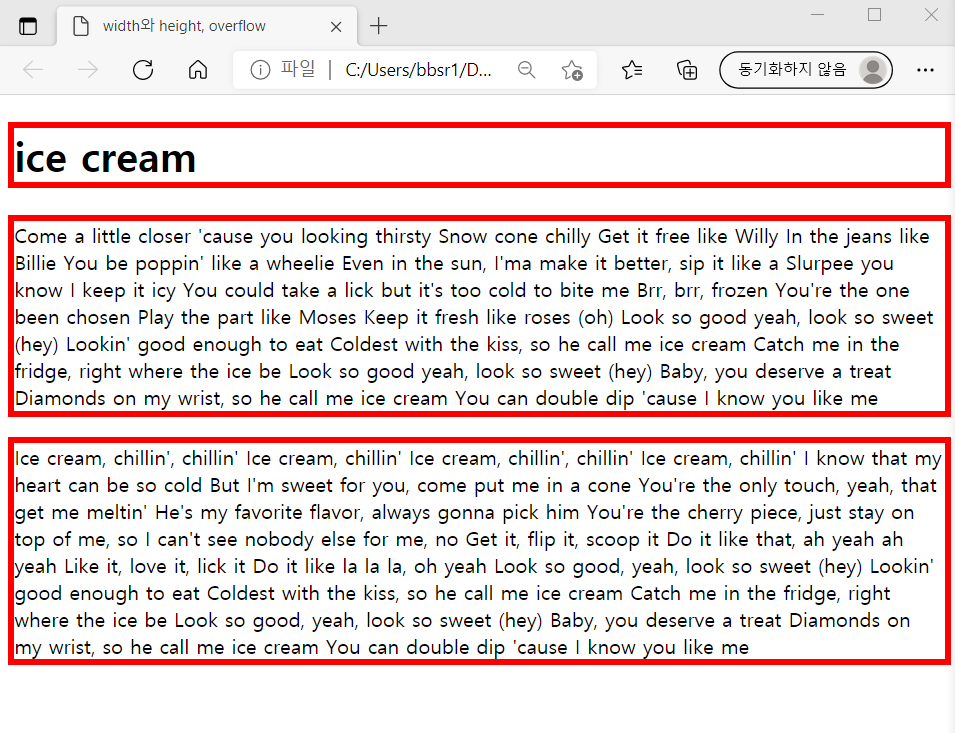Close the browser window

click(x=931, y=14)
